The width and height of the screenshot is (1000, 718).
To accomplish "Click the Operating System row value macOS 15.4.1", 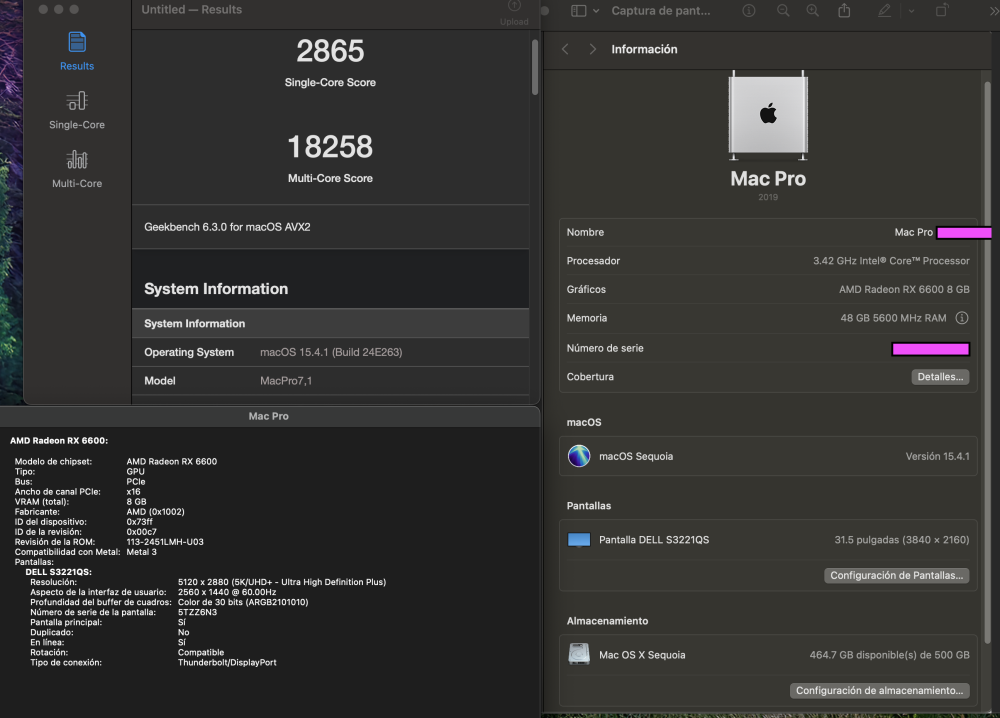I will pos(331,352).
